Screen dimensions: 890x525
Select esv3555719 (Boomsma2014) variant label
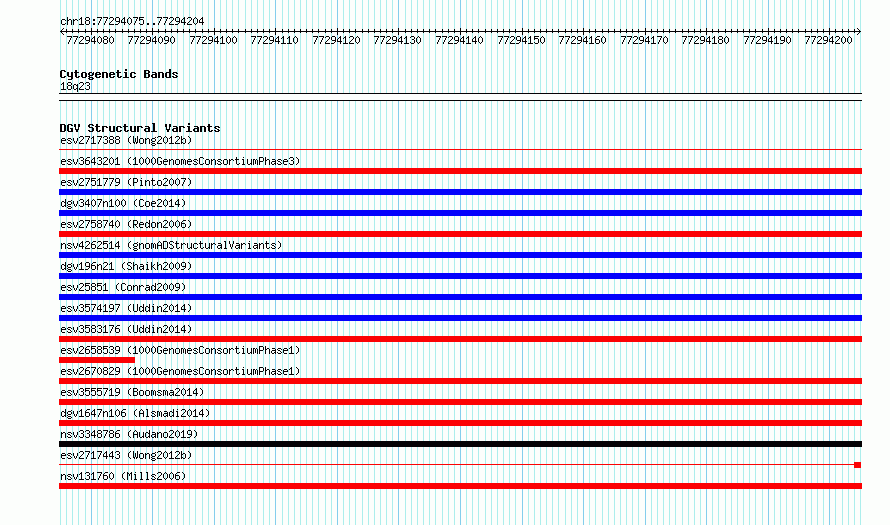[x=132, y=392]
